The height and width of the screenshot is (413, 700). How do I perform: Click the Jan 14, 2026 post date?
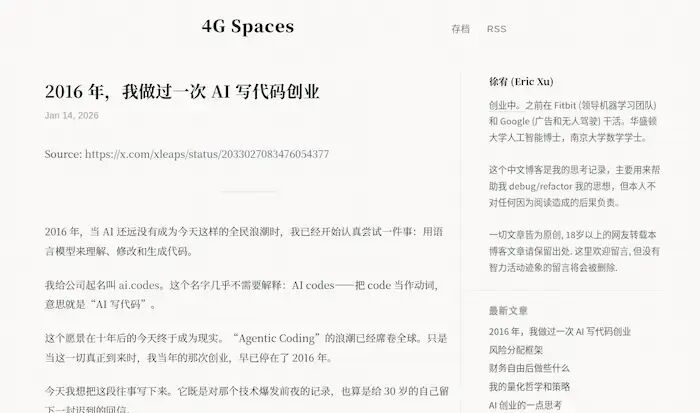pyautogui.click(x=71, y=116)
